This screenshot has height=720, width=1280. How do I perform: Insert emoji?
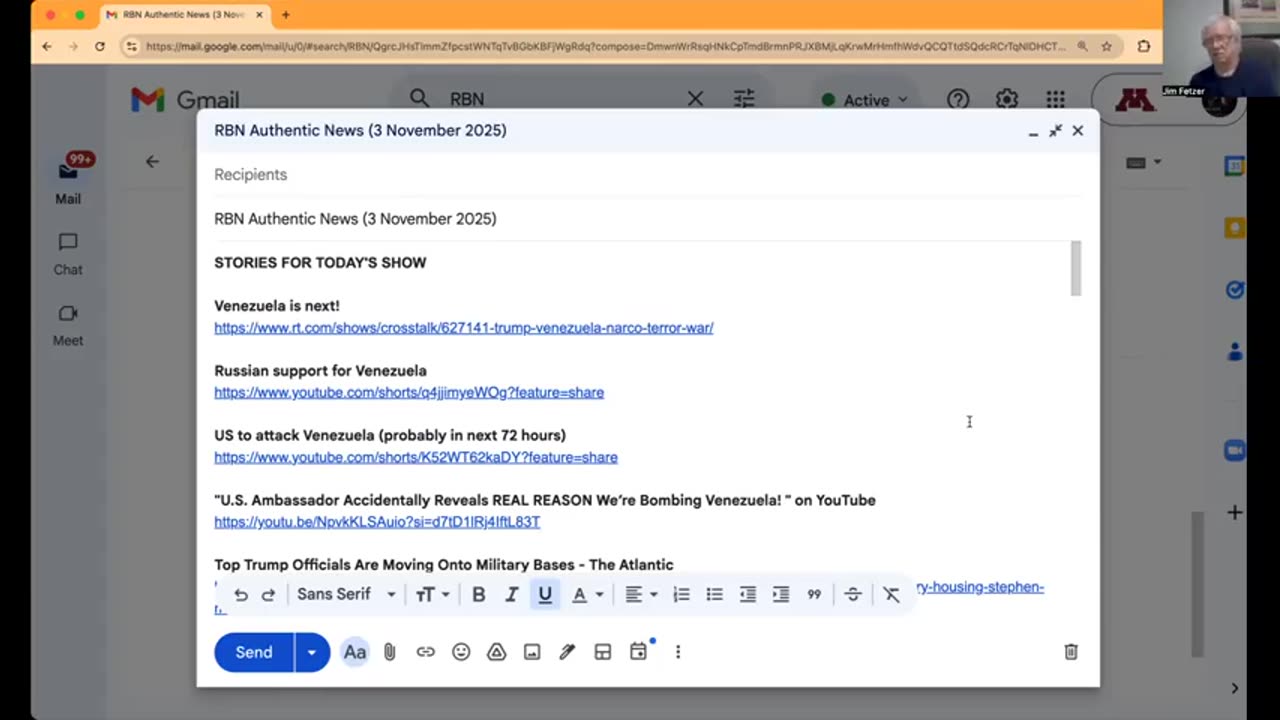tap(461, 652)
